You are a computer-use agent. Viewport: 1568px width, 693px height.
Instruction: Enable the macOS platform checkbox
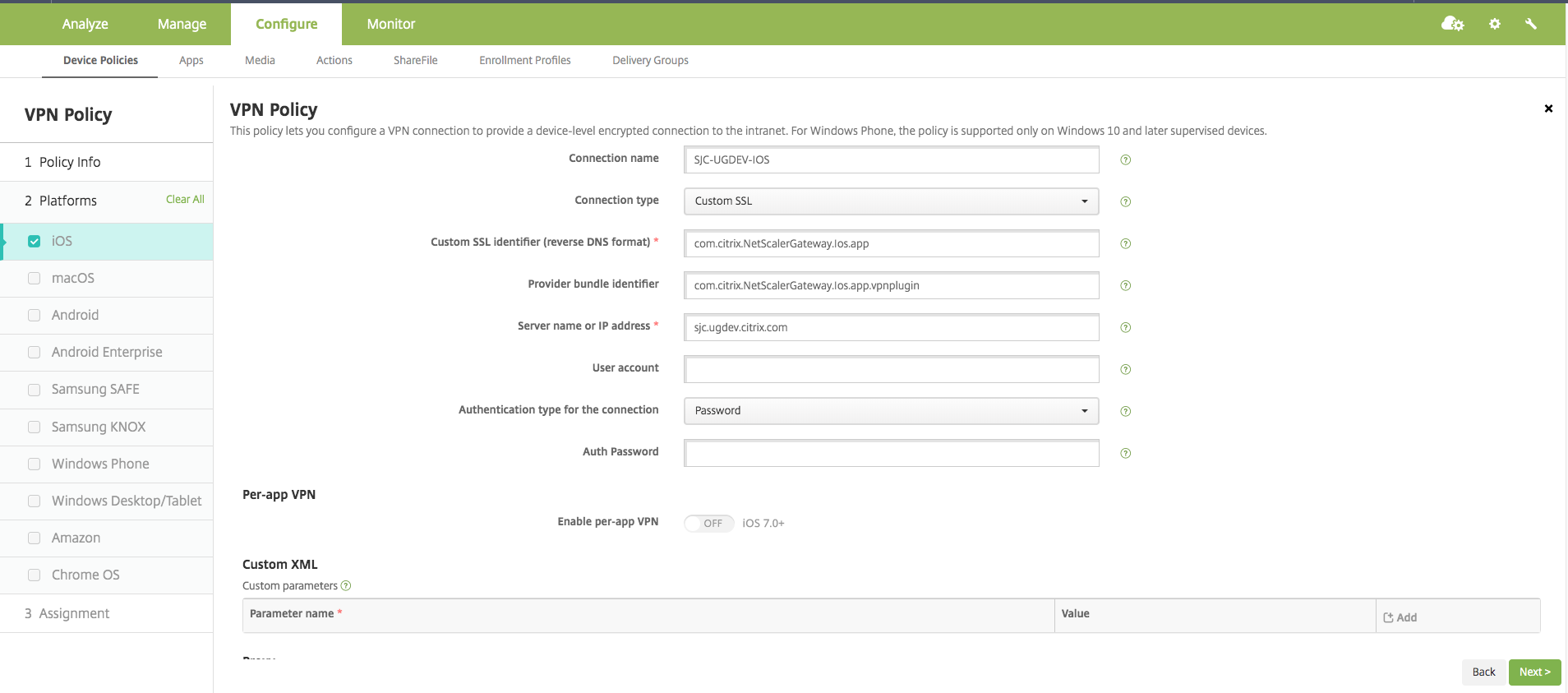[35, 278]
